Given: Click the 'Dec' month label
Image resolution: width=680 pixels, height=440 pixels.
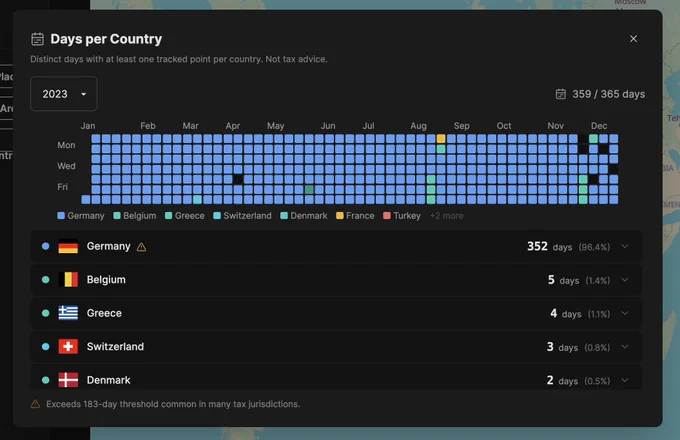Looking at the screenshot, I should tap(599, 126).
